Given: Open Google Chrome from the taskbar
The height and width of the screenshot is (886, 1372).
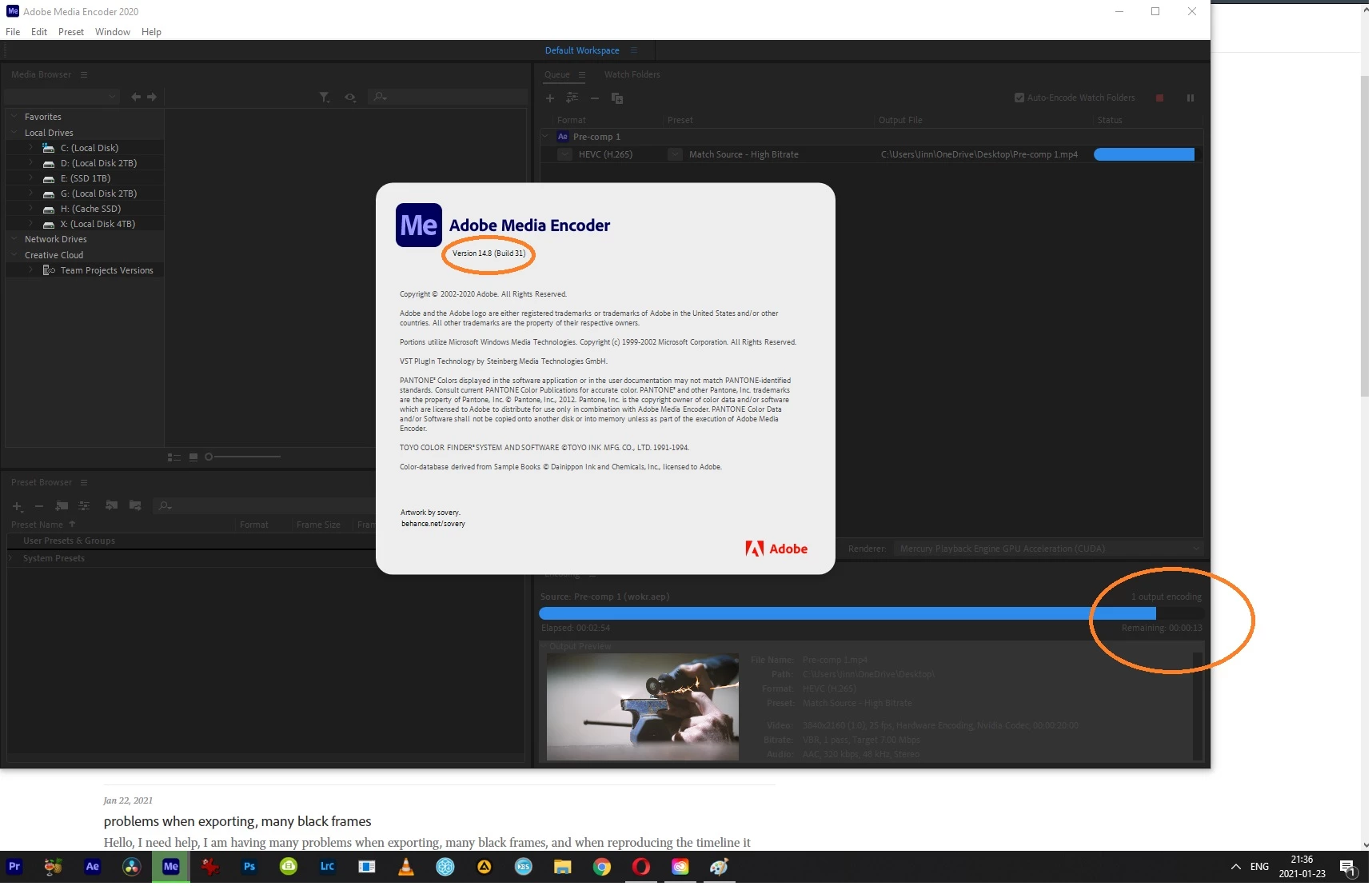Looking at the screenshot, I should point(602,867).
